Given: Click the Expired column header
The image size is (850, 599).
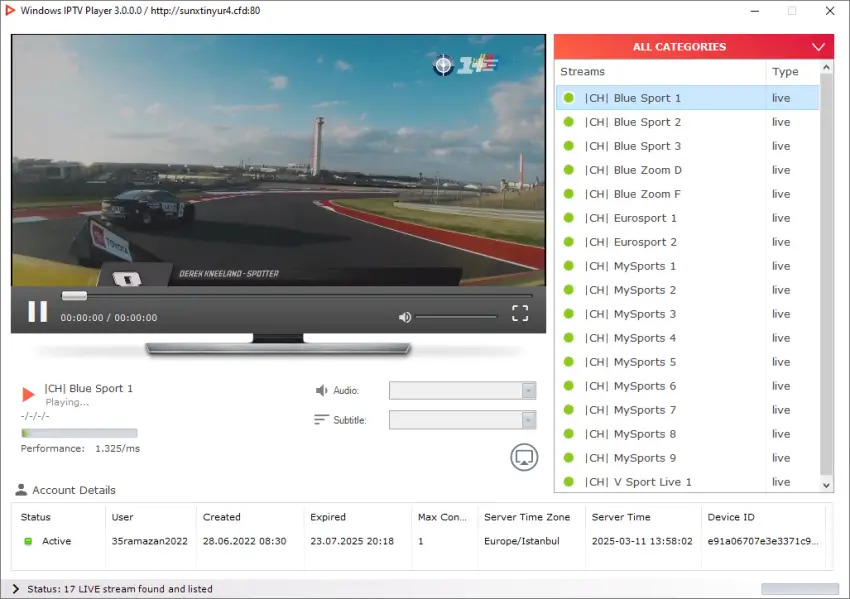Looking at the screenshot, I should point(328,517).
